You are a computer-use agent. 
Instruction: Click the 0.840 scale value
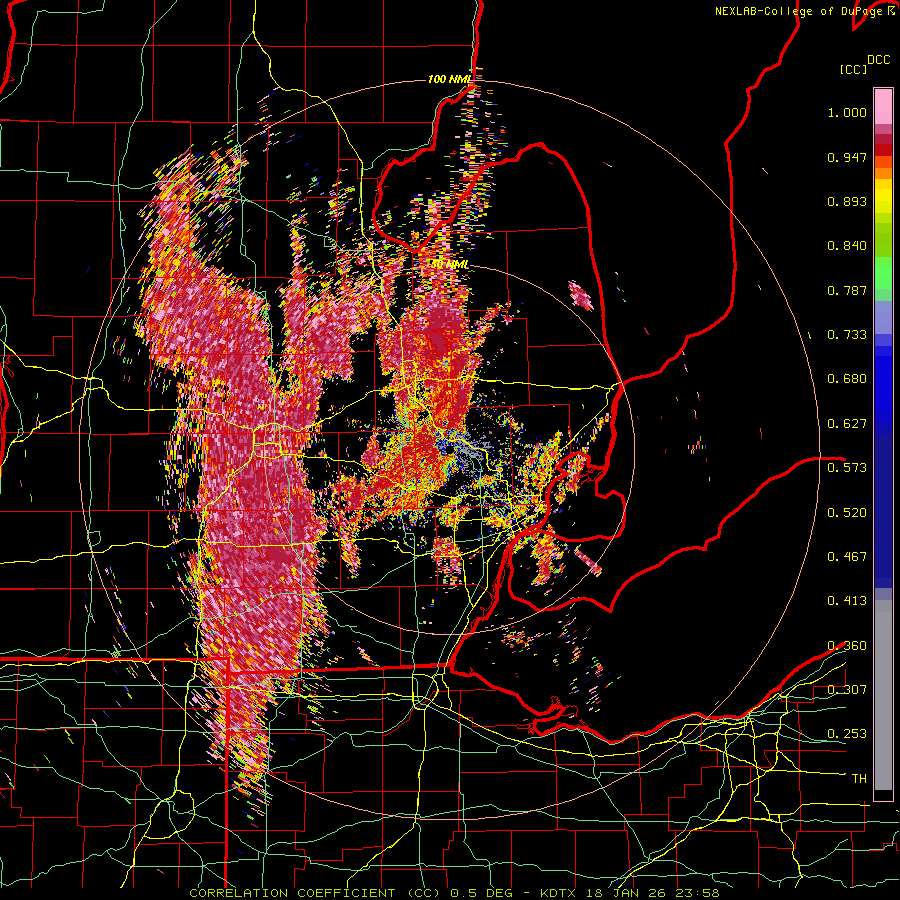coord(847,246)
